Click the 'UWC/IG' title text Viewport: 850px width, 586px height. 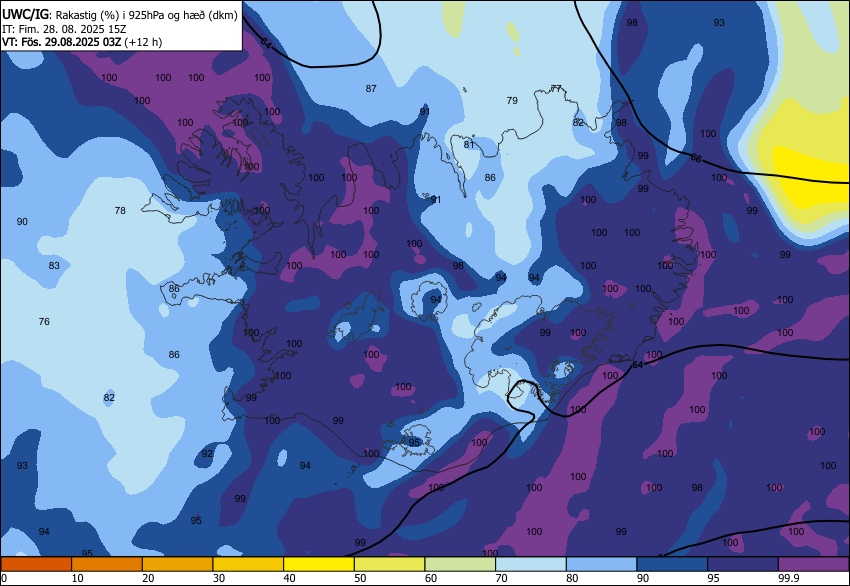[x=25, y=15]
